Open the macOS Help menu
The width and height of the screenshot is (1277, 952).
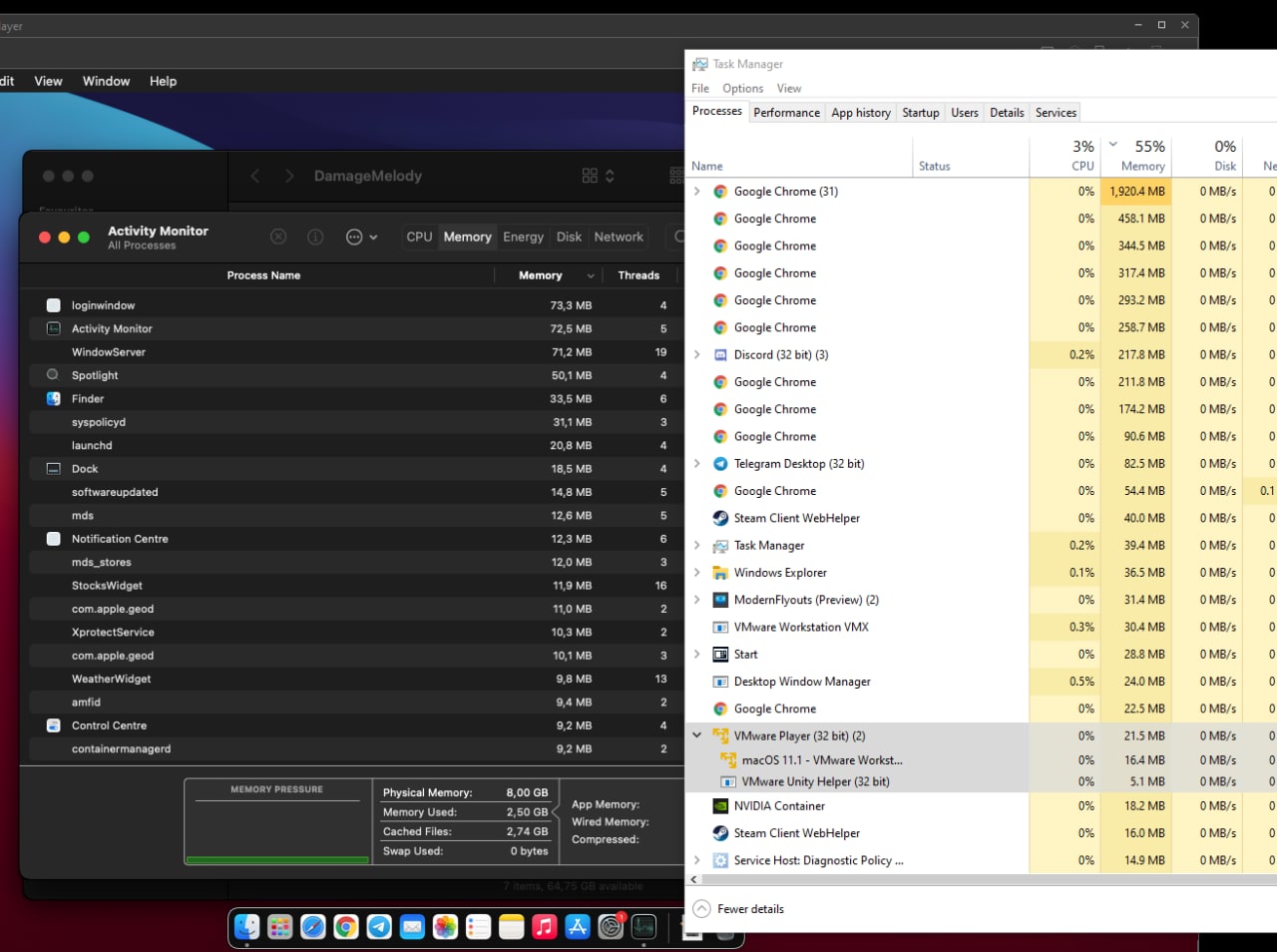[163, 82]
